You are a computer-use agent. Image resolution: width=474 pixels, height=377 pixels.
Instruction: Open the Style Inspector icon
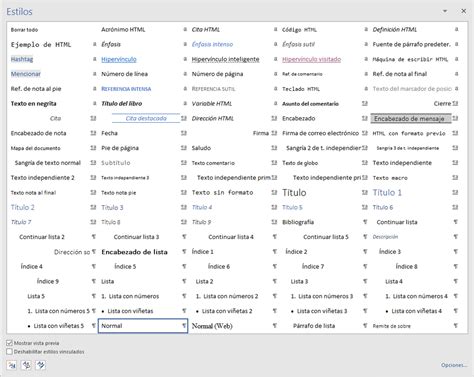tap(26, 365)
